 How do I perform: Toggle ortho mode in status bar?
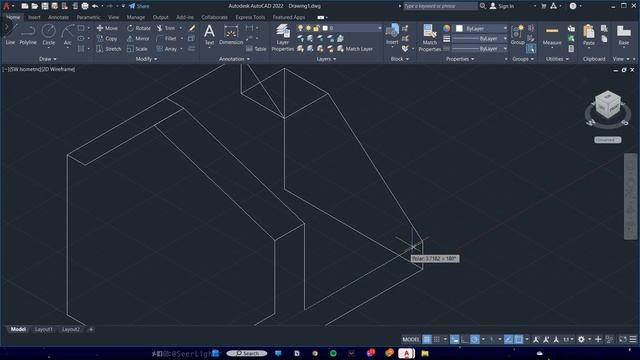(465, 339)
